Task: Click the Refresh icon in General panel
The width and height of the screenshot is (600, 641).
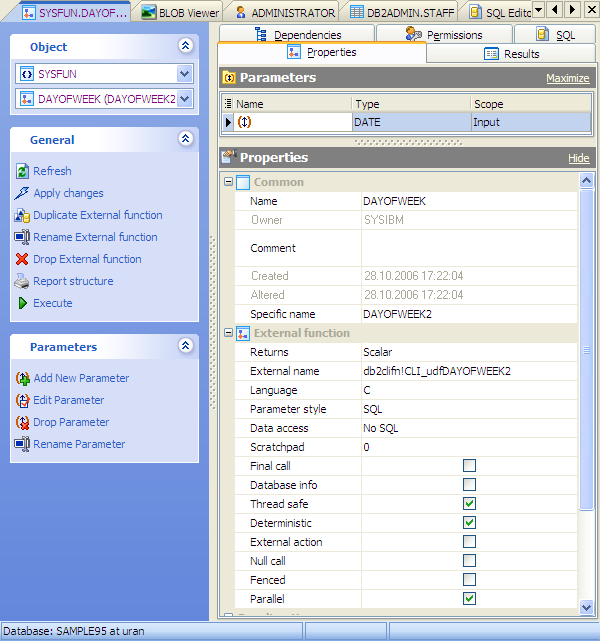Action: pos(22,171)
